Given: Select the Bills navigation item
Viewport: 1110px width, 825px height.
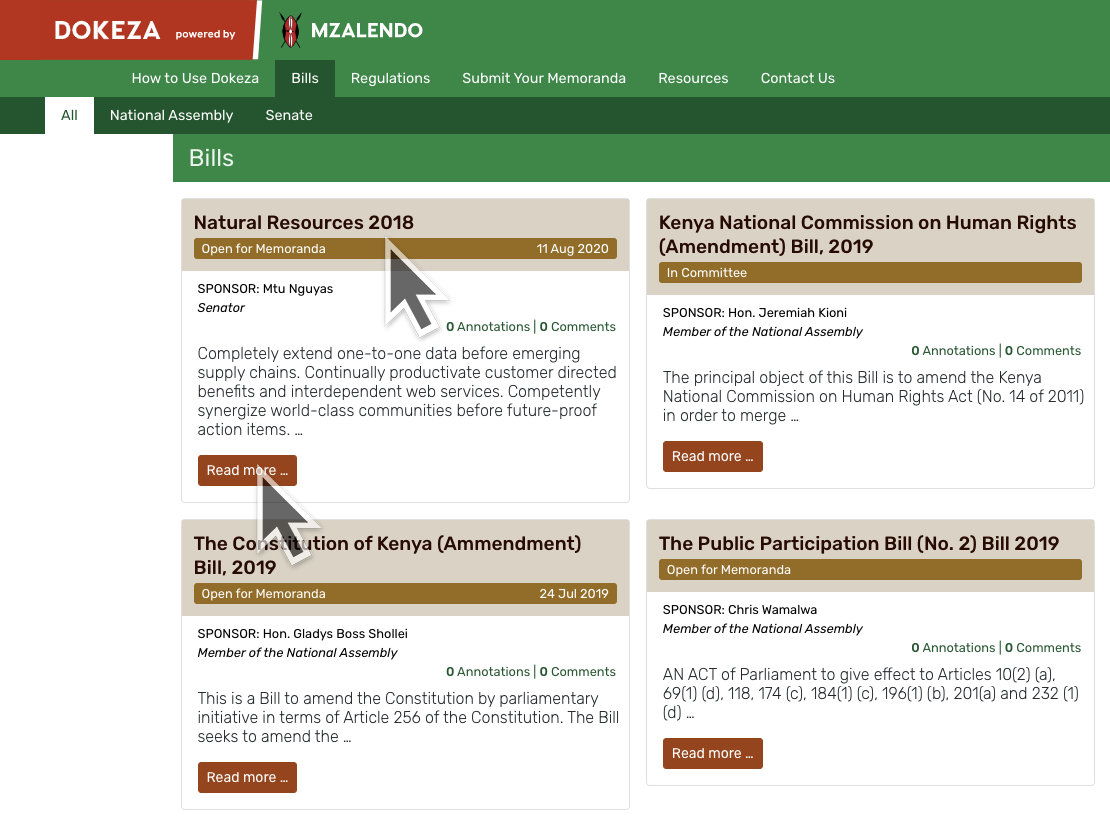Looking at the screenshot, I should pos(305,78).
